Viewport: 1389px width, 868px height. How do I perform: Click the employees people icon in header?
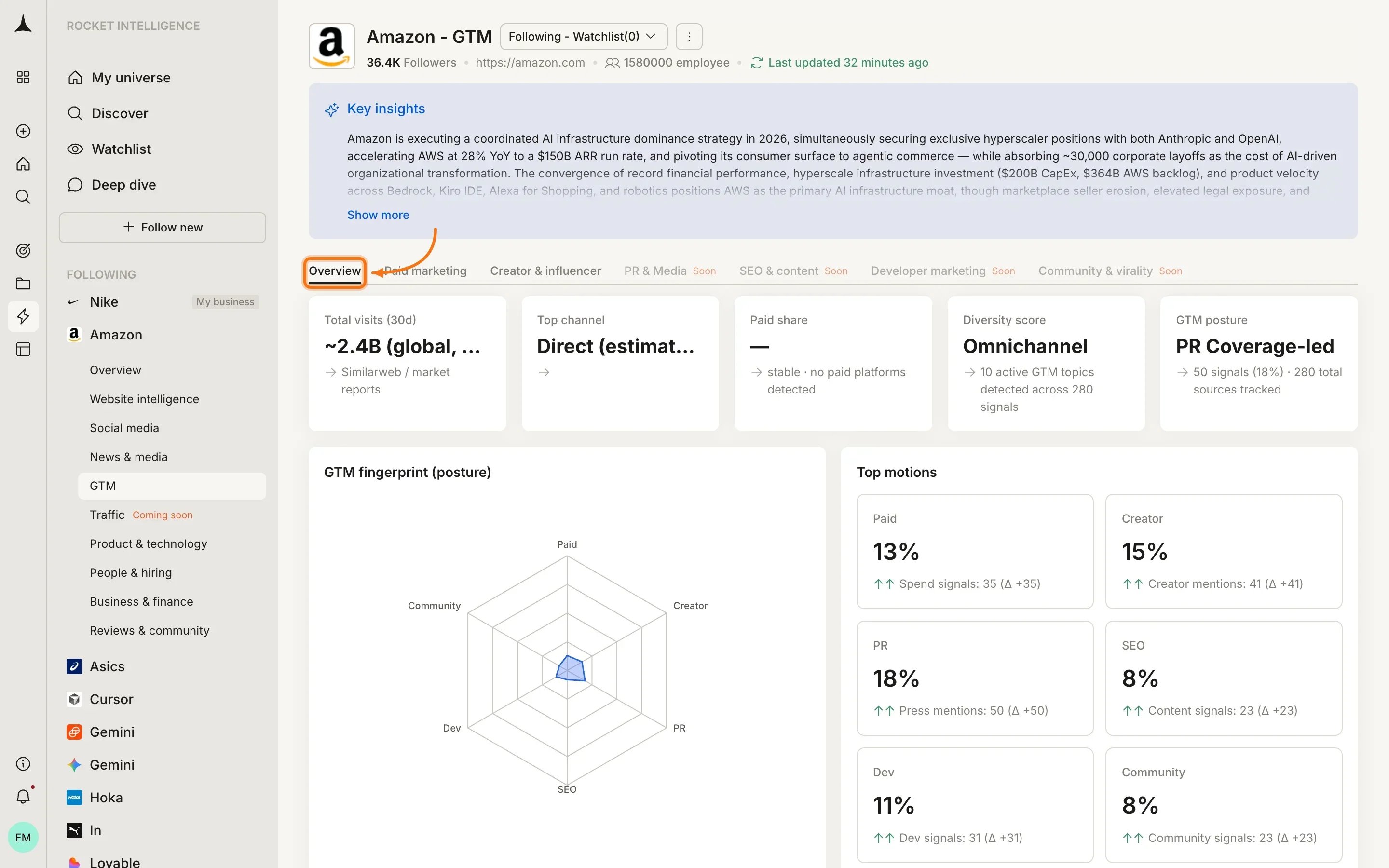(613, 63)
